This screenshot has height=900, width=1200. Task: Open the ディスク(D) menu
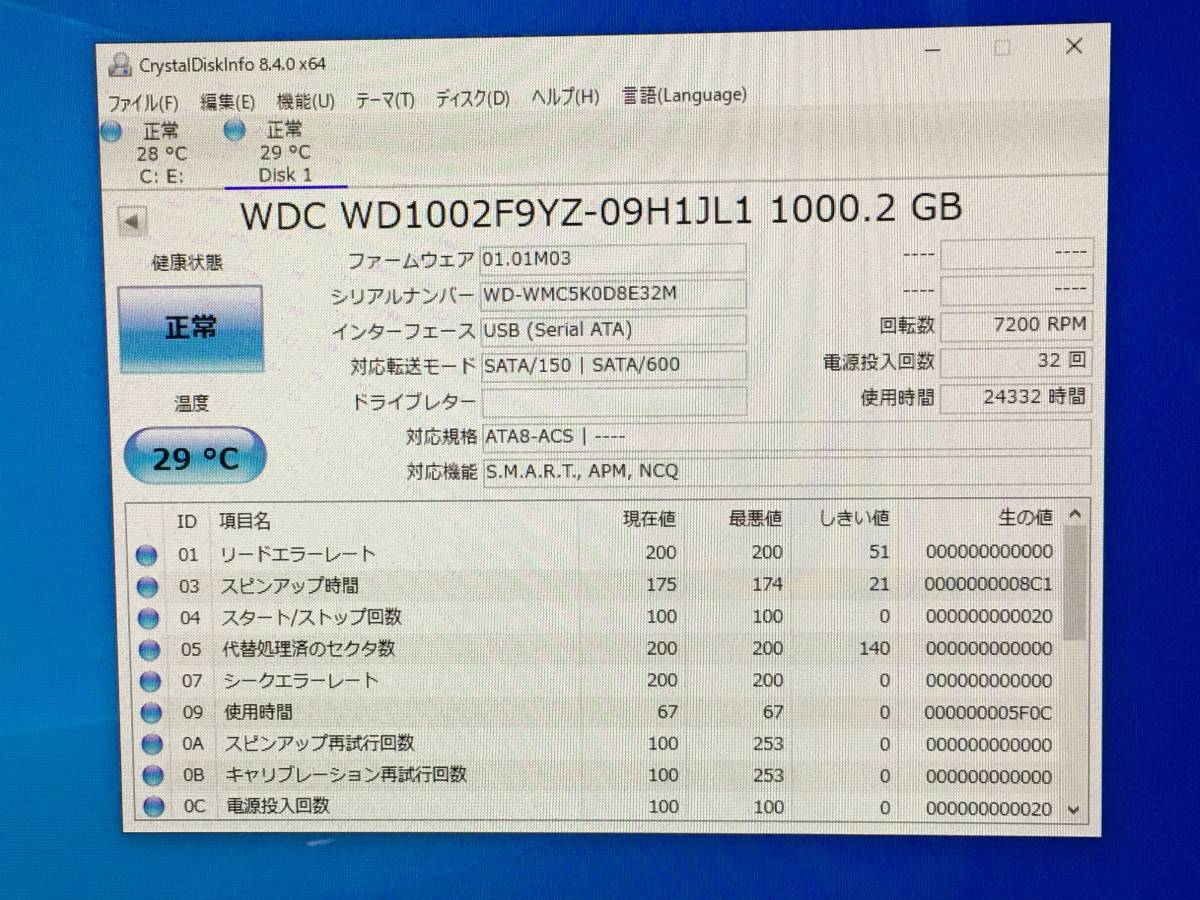tap(472, 98)
